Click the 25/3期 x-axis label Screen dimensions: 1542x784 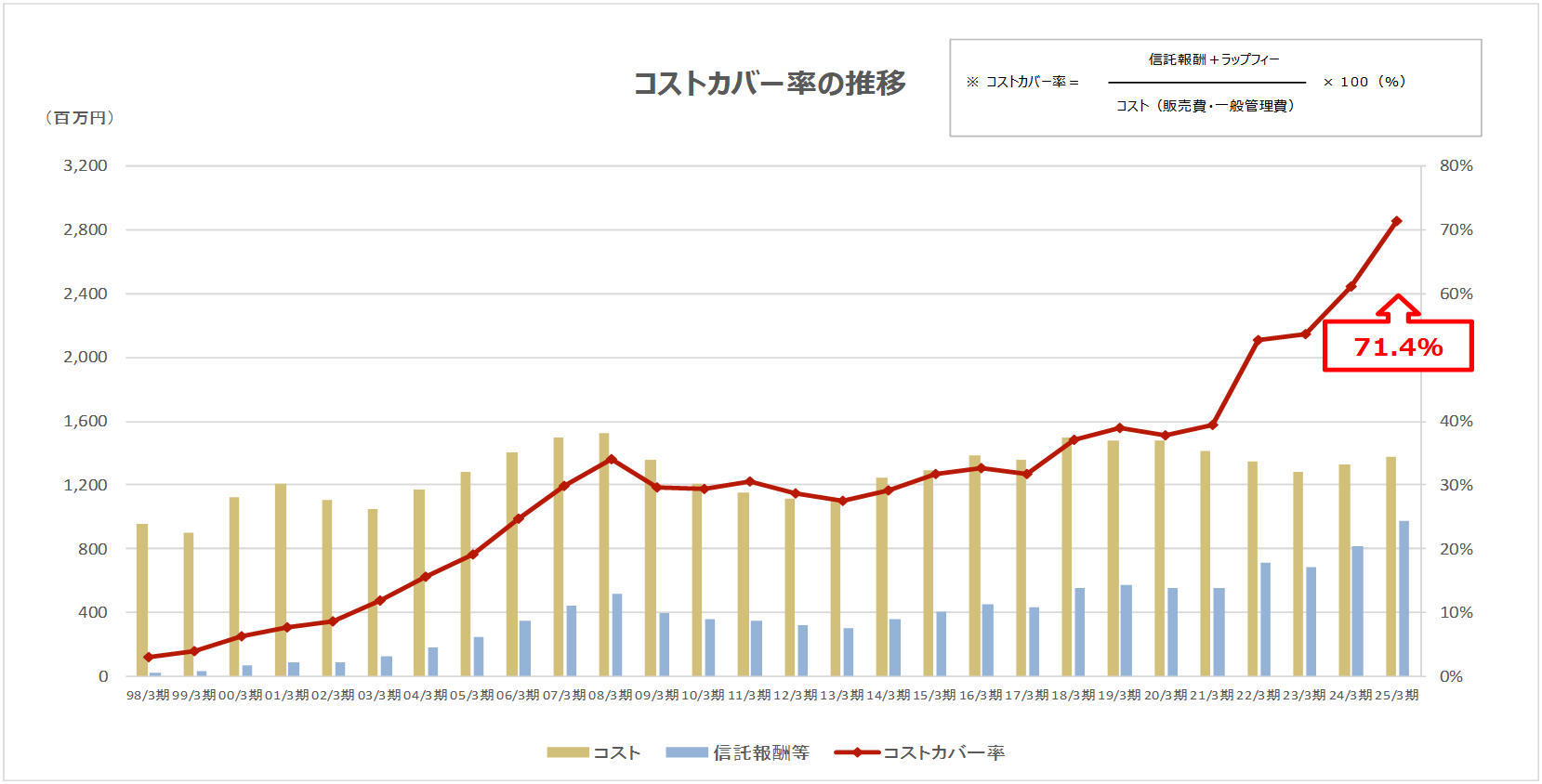pyautogui.click(x=1396, y=695)
